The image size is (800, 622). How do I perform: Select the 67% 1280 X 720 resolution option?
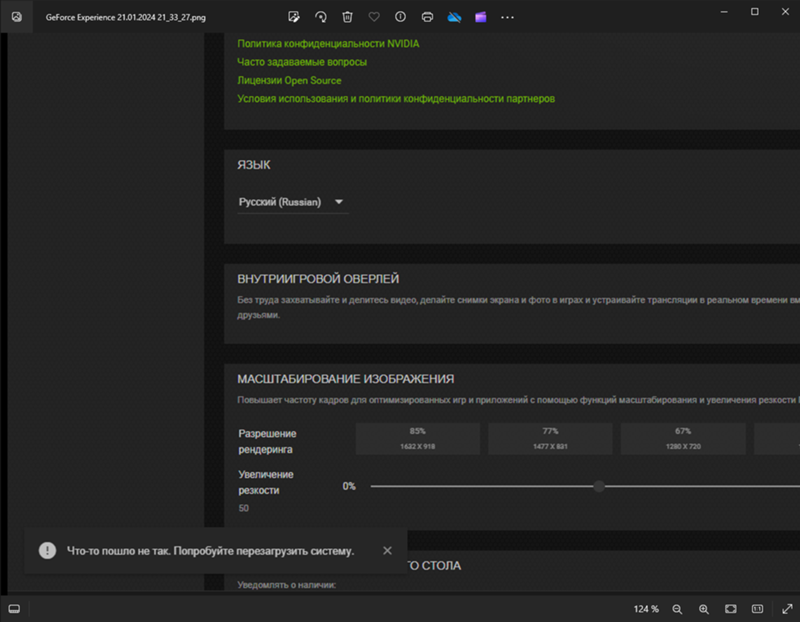(x=682, y=437)
